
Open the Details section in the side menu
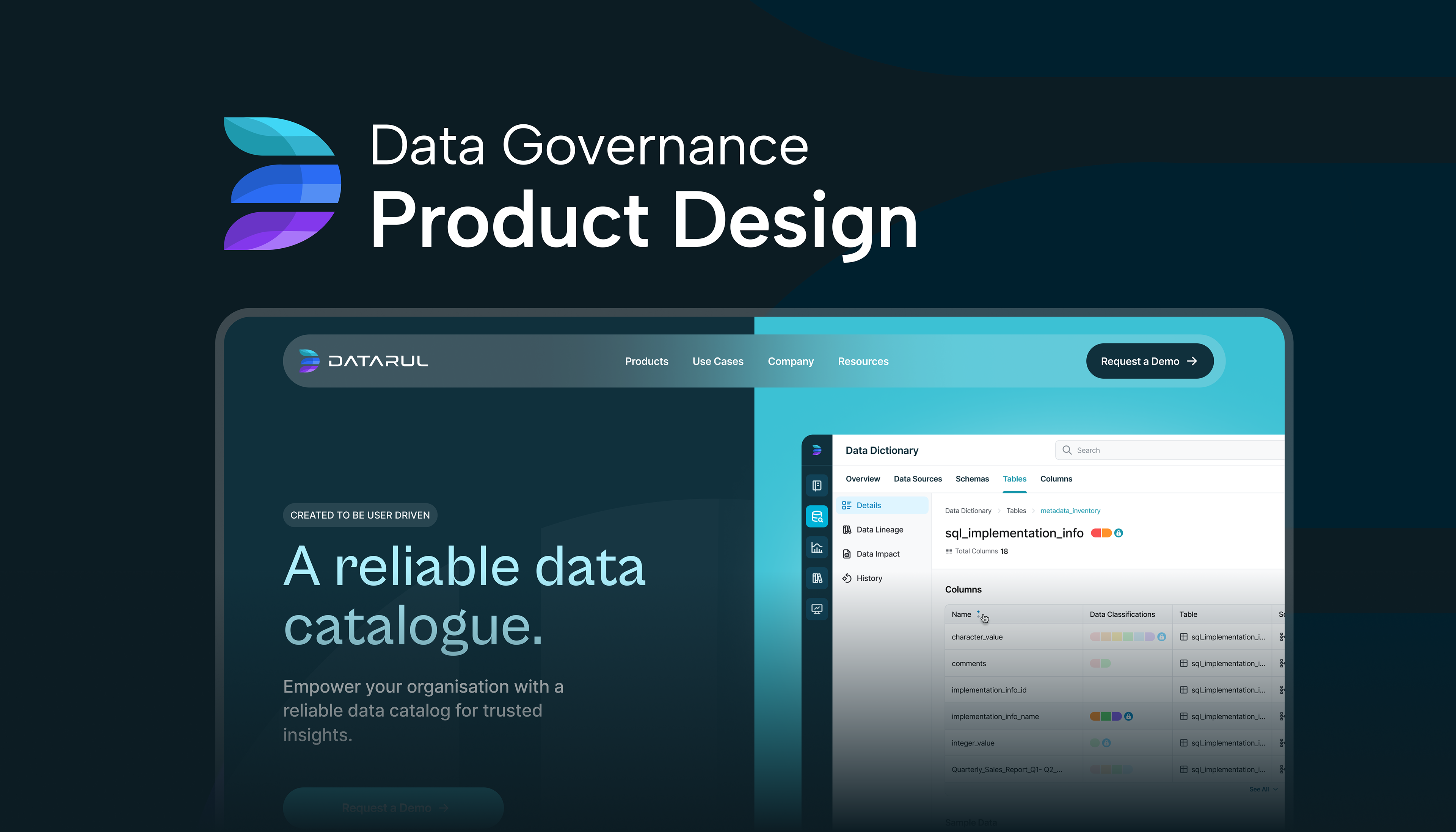pyautogui.click(x=882, y=505)
